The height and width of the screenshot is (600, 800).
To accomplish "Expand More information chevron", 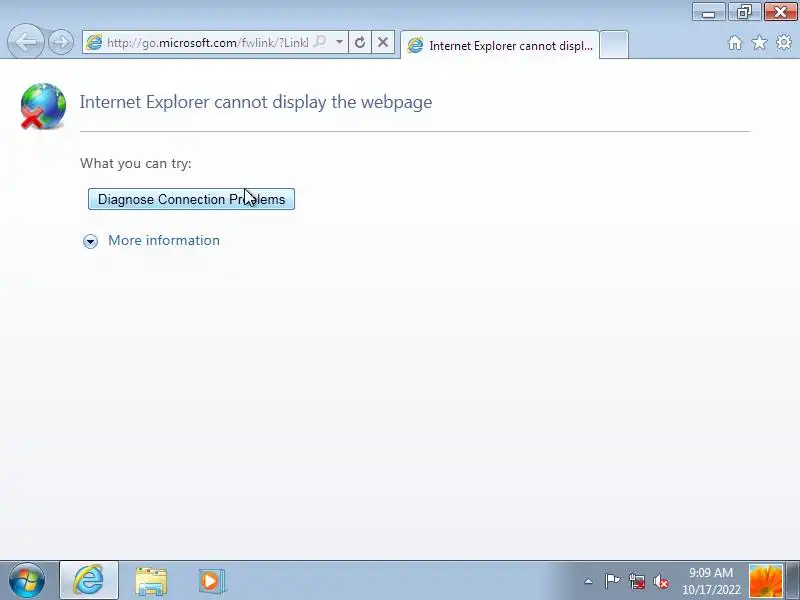I will tap(90, 241).
